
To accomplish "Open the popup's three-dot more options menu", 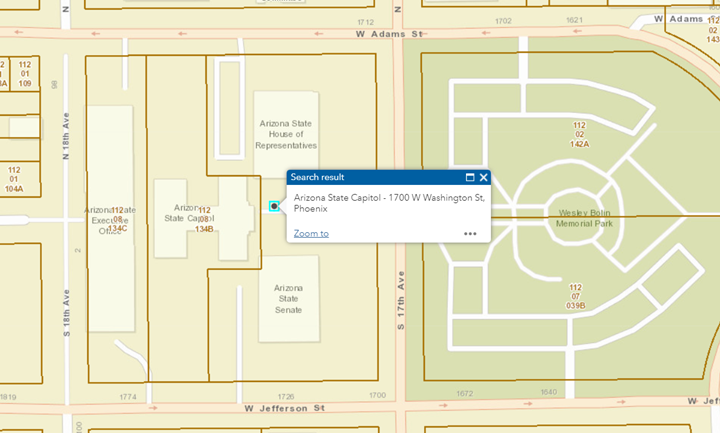I will 470,234.
